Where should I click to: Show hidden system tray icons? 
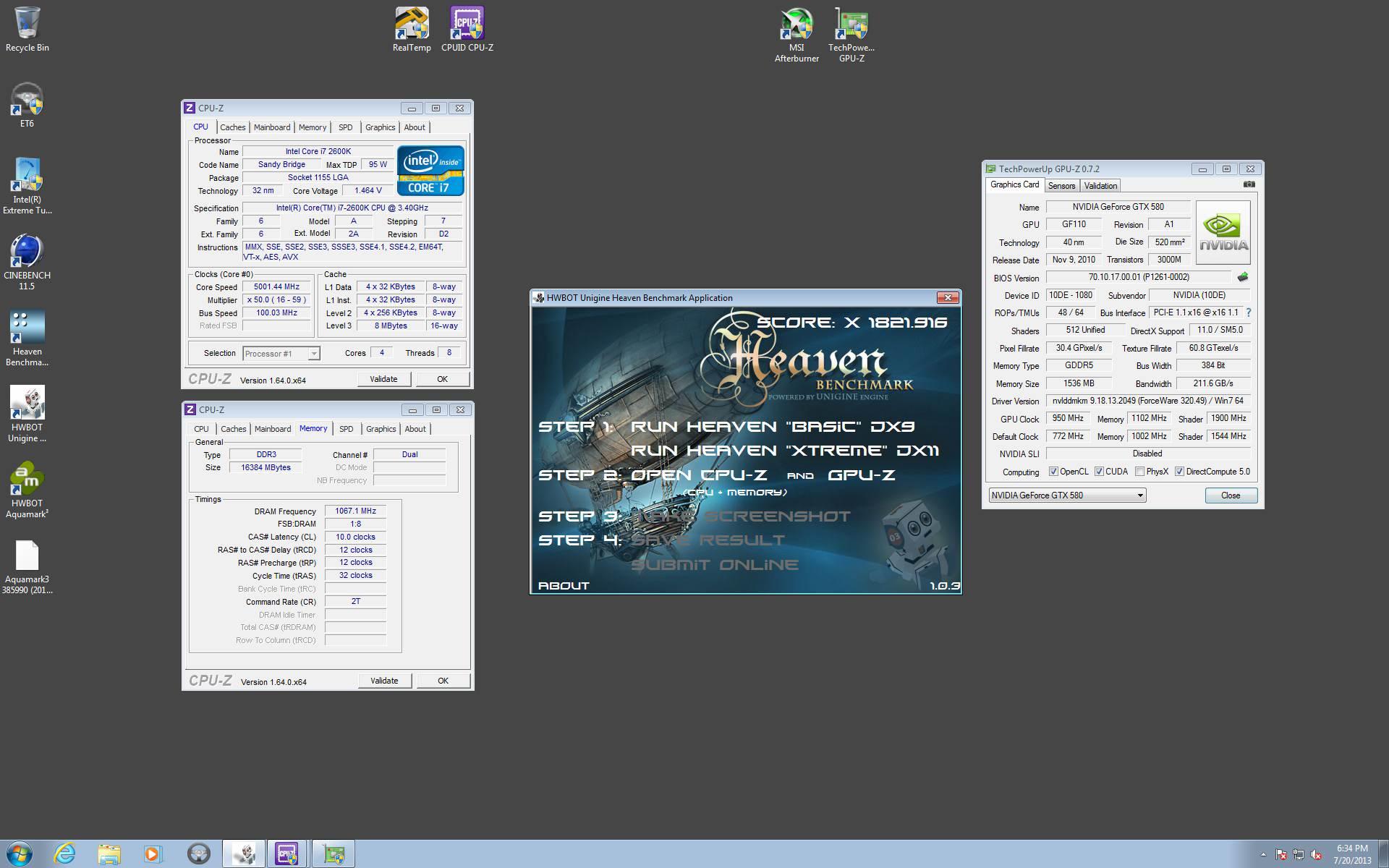pyautogui.click(x=1263, y=854)
